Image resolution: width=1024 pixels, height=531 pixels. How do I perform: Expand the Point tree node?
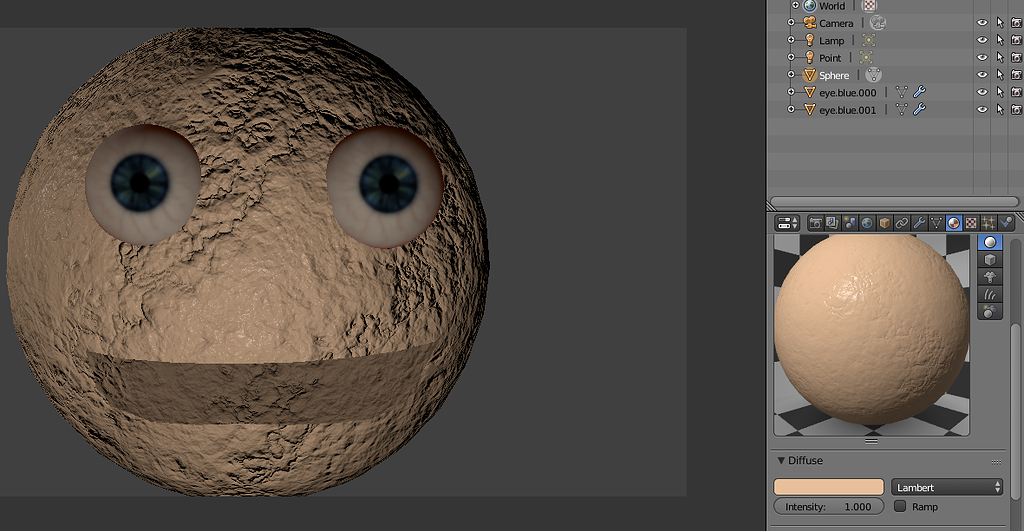tap(791, 57)
